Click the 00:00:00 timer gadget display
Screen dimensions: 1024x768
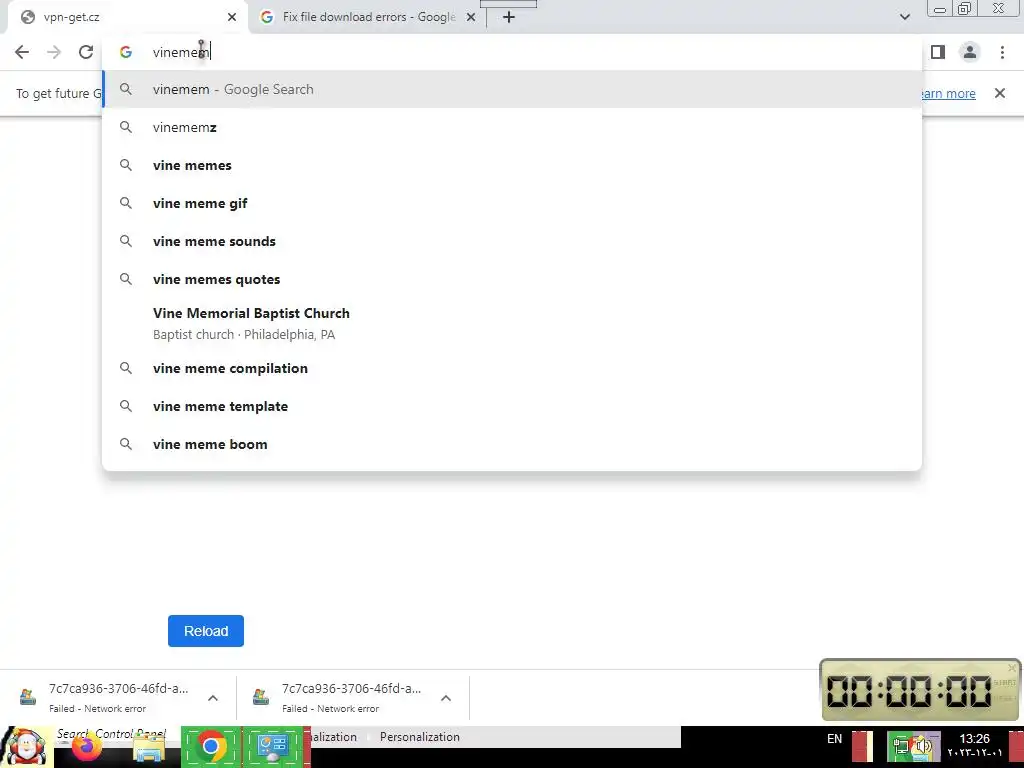click(x=909, y=691)
